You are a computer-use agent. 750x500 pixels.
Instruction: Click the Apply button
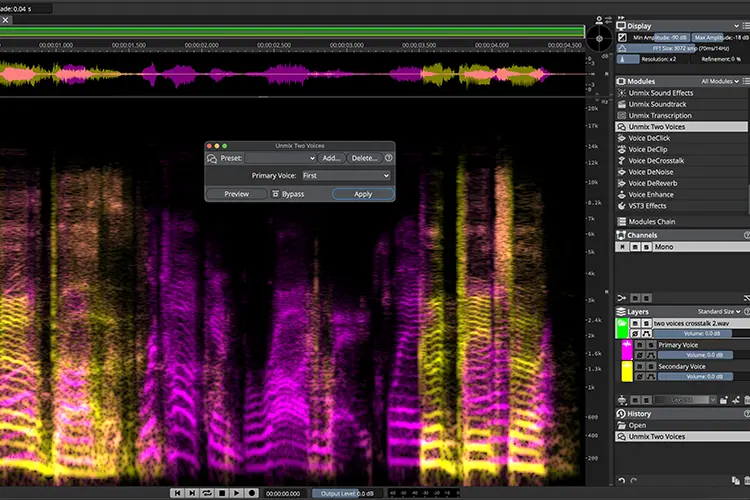click(363, 194)
